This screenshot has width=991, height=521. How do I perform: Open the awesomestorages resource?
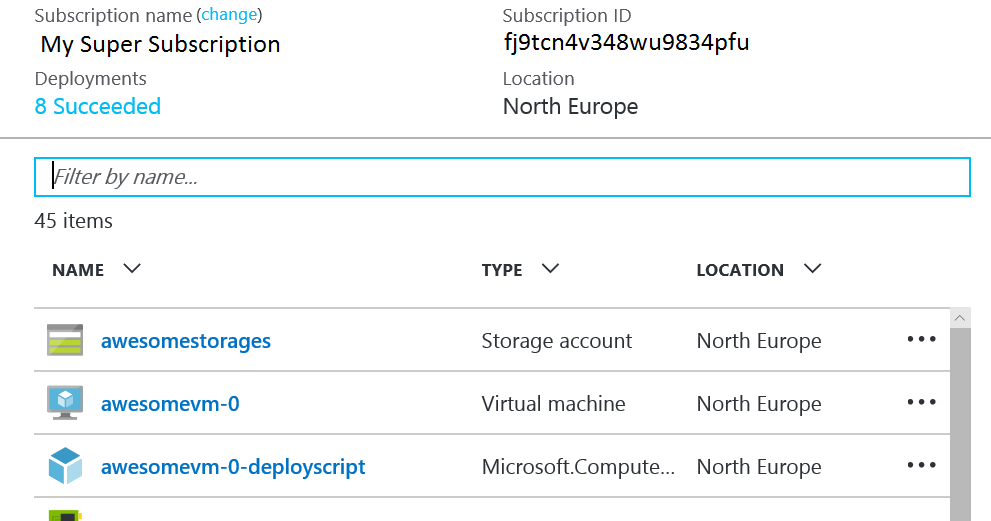[186, 341]
